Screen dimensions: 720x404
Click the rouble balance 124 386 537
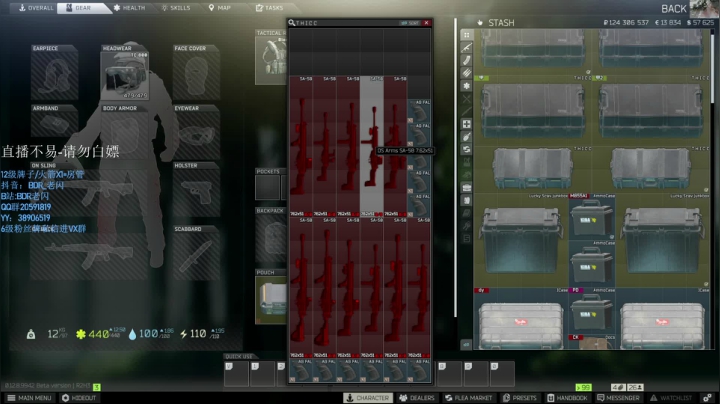626,22
